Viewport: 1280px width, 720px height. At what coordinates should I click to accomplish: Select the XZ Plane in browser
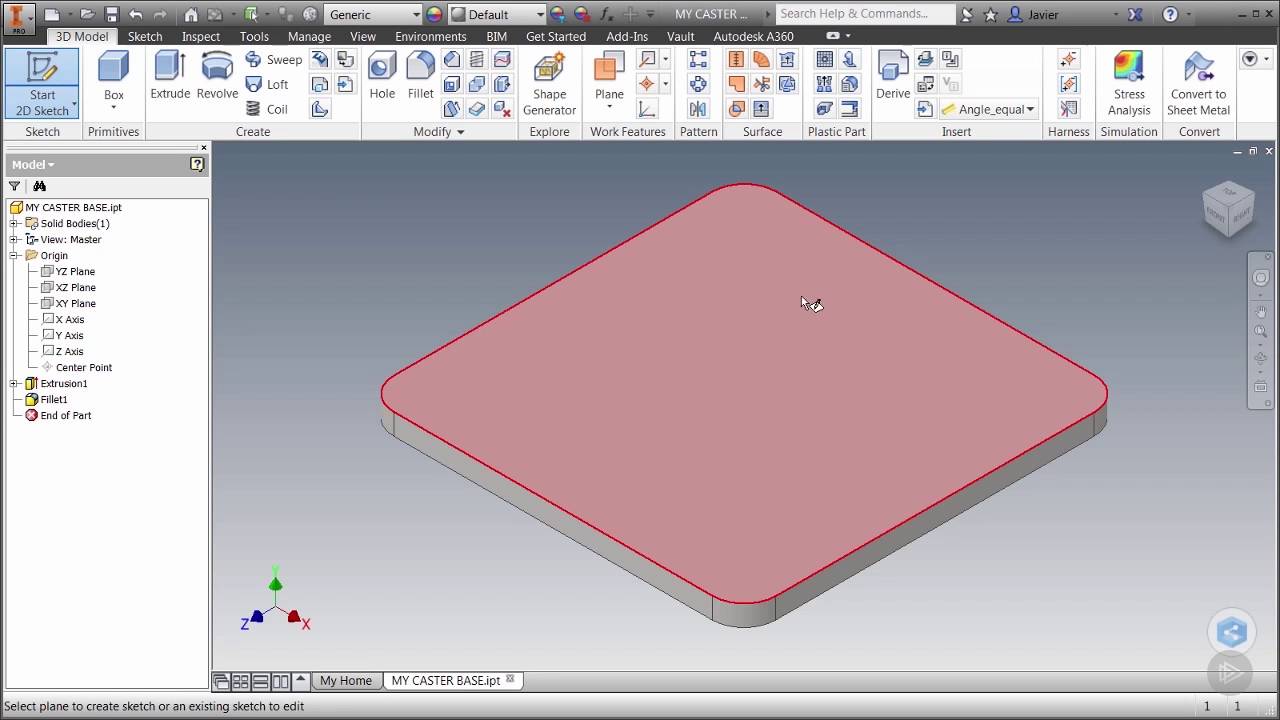(x=75, y=287)
